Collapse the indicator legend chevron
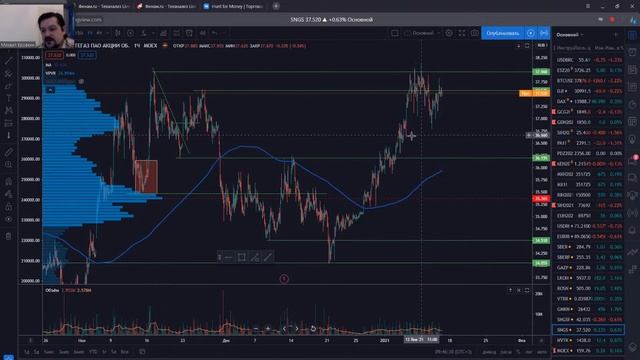Viewport: 640px width, 360px height. (x=50, y=90)
